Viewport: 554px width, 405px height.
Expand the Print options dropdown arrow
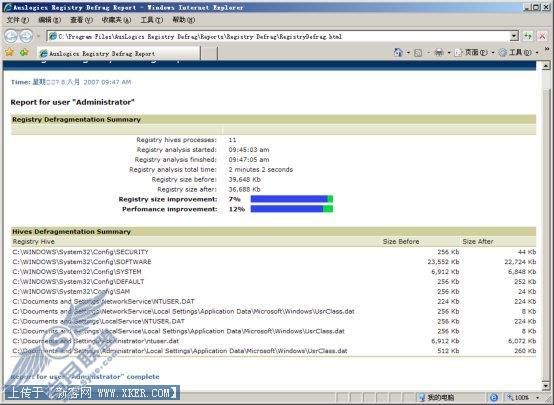[449, 53]
